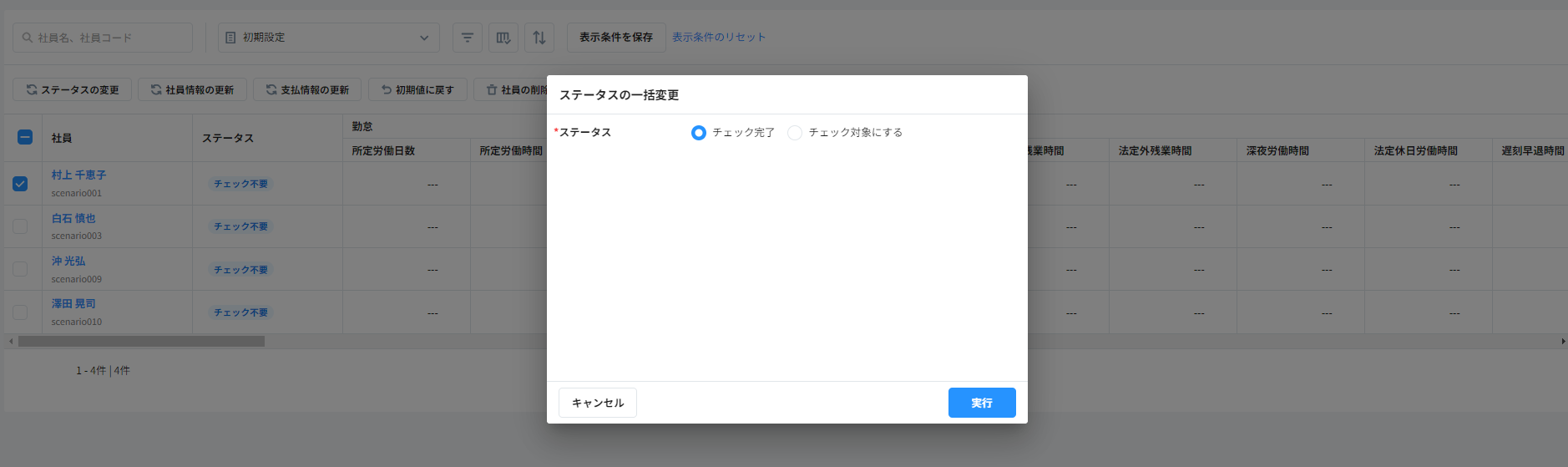Click 初期値に戻す button
Screen dimensions: 1568x467
point(417,89)
